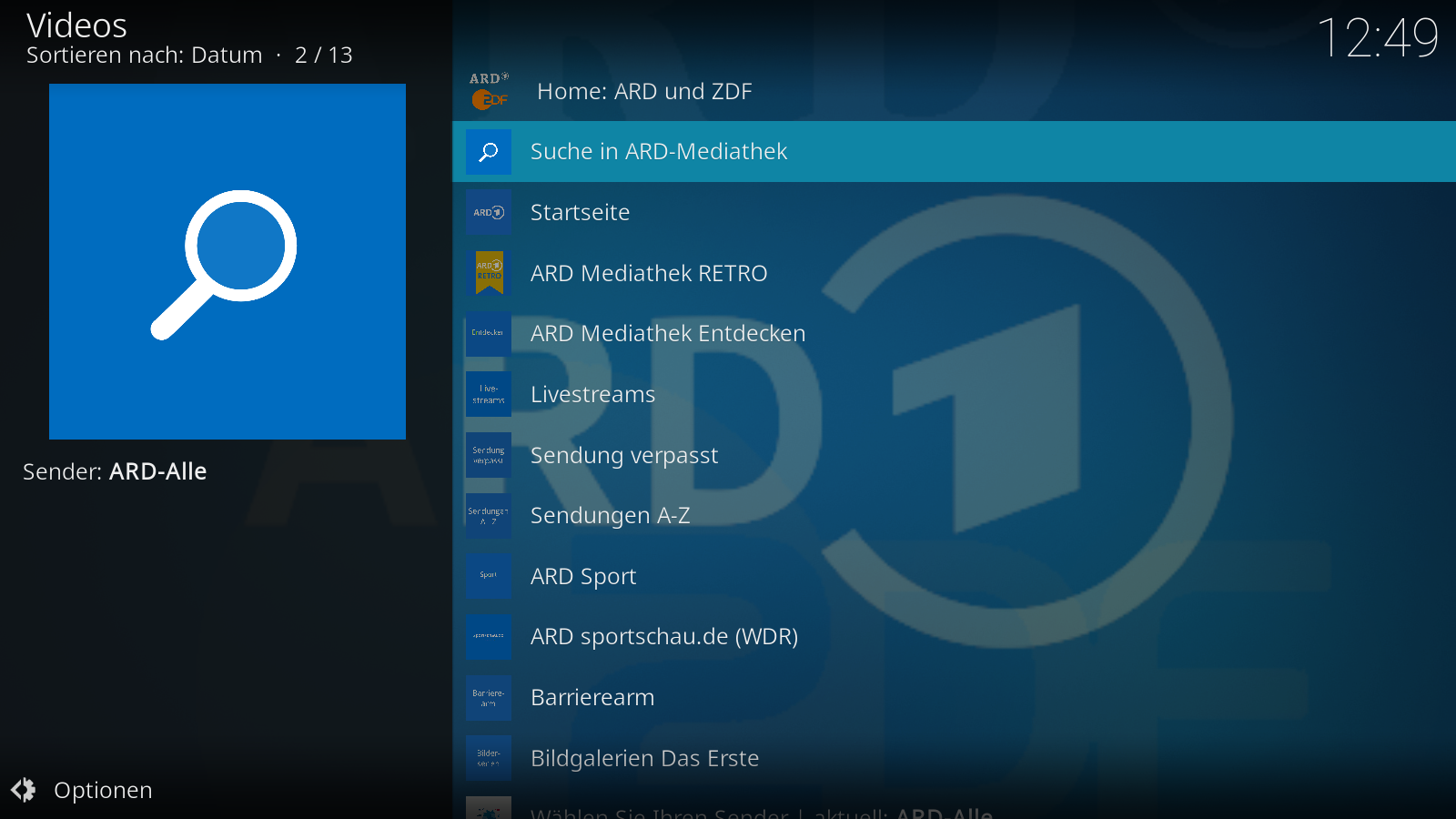Click the Barrierearm thumbnail icon
This screenshot has height=819, width=1456.
[489, 698]
